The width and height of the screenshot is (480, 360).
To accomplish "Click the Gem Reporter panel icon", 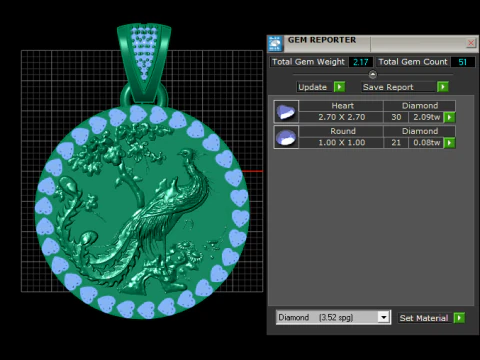I will pyautogui.click(x=275, y=44).
